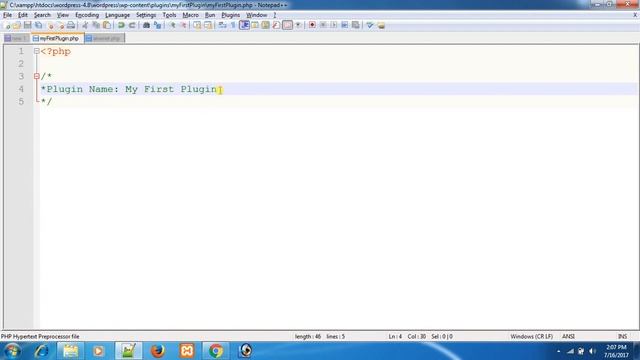Screen dimensions: 640x360
Task: Click Windows (CR LF) in status bar
Action: (531, 337)
